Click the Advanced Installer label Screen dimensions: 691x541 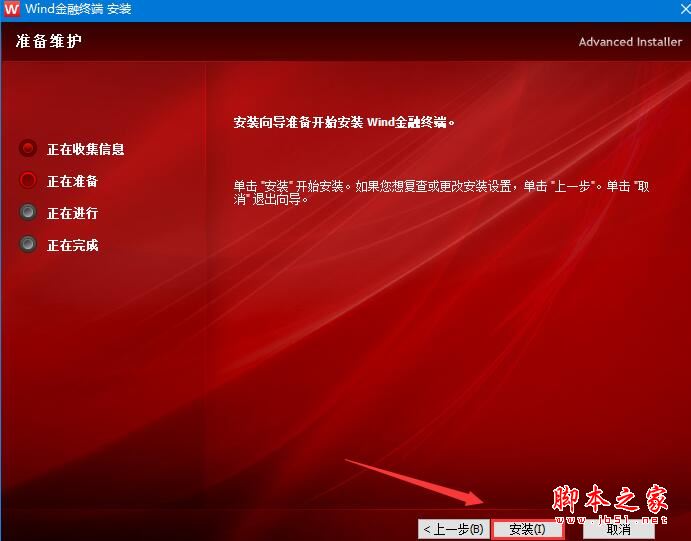click(x=630, y=42)
